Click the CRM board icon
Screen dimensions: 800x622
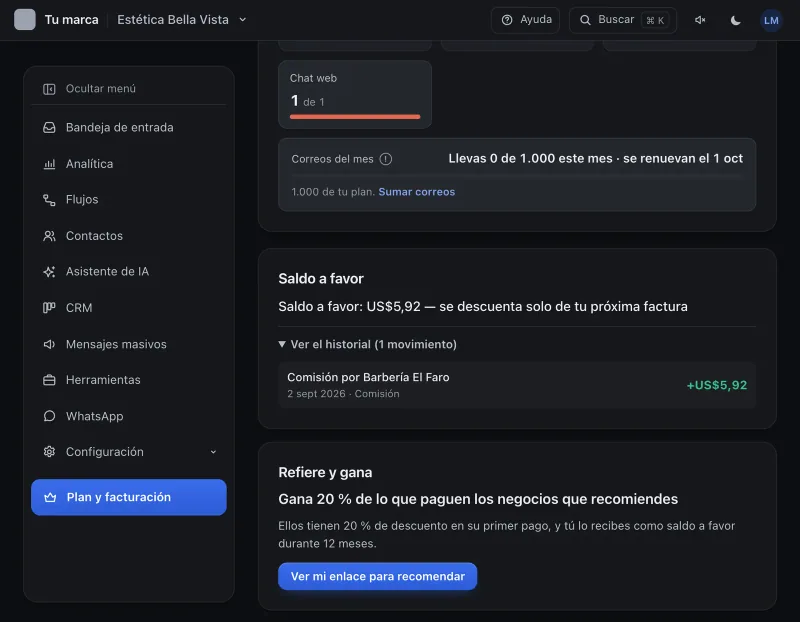pos(49,308)
